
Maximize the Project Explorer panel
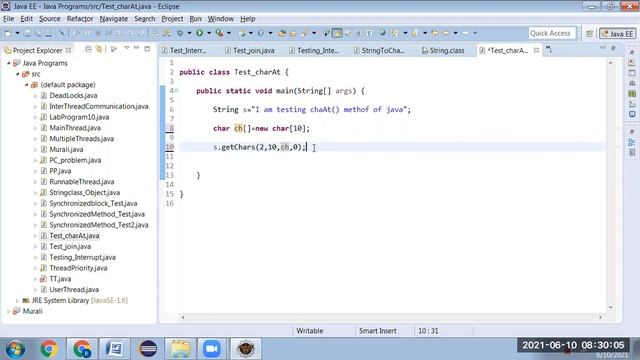(x=147, y=49)
